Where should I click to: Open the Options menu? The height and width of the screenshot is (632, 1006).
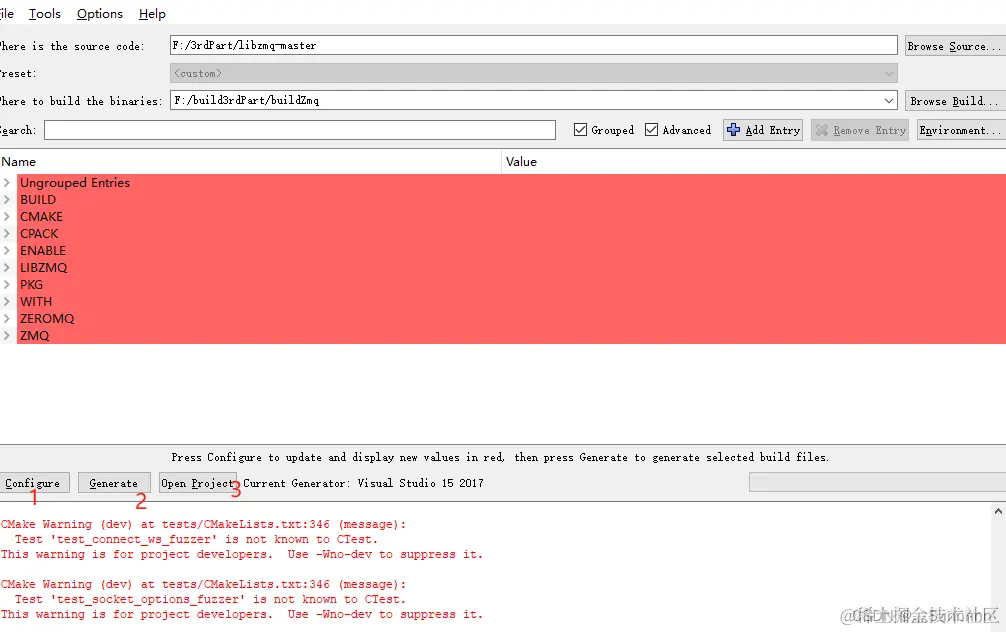coord(99,13)
